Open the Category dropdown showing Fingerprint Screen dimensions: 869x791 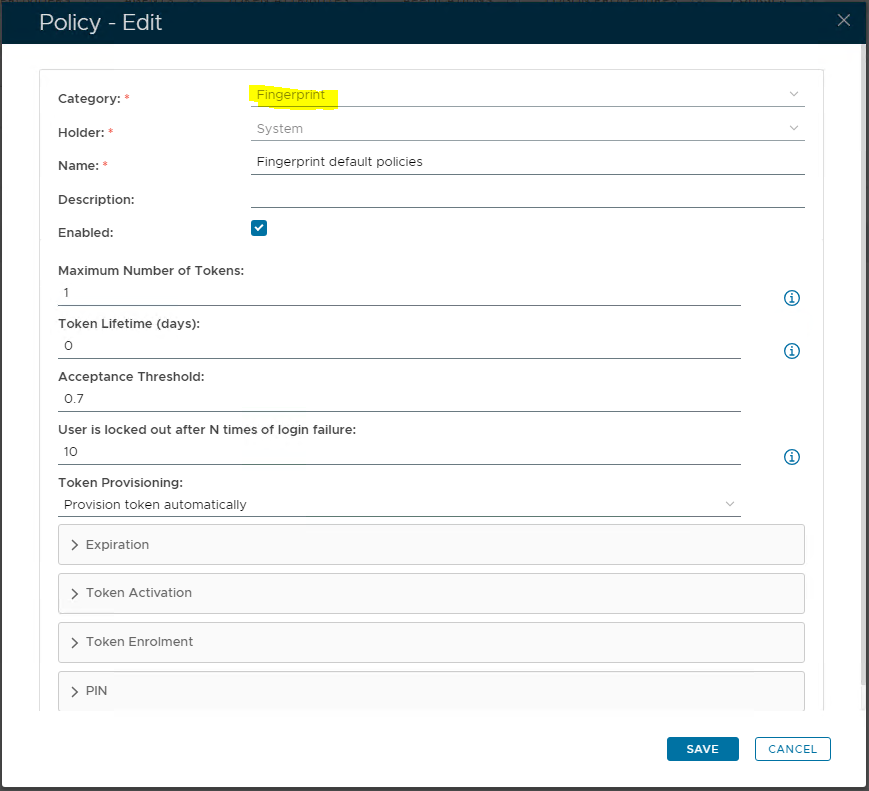pos(527,95)
